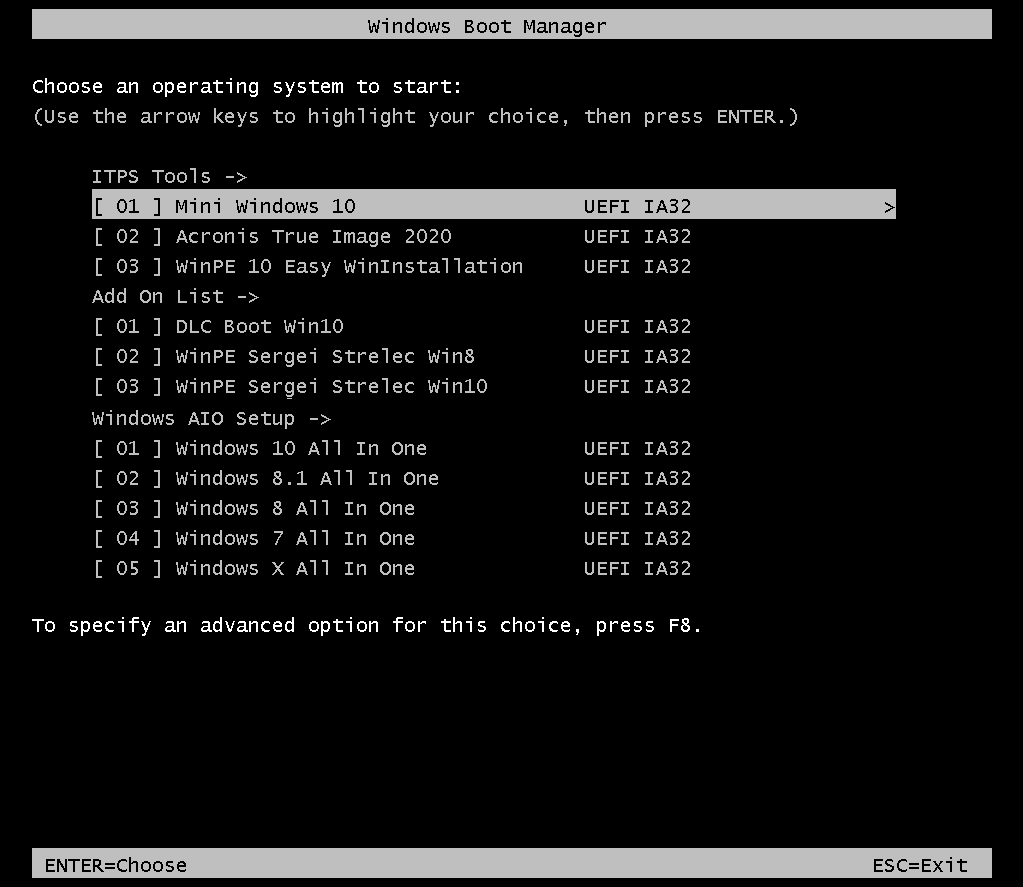
Task: Click the Add On List -> header
Action: [x=175, y=296]
